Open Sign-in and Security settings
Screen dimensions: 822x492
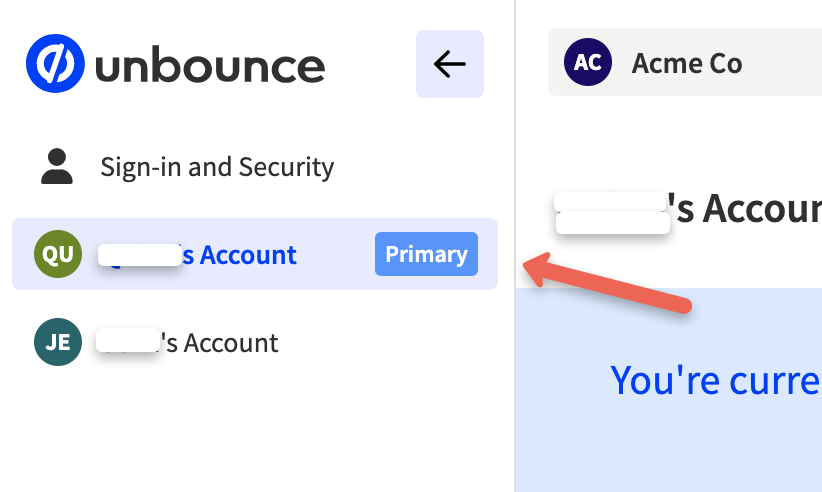217,167
